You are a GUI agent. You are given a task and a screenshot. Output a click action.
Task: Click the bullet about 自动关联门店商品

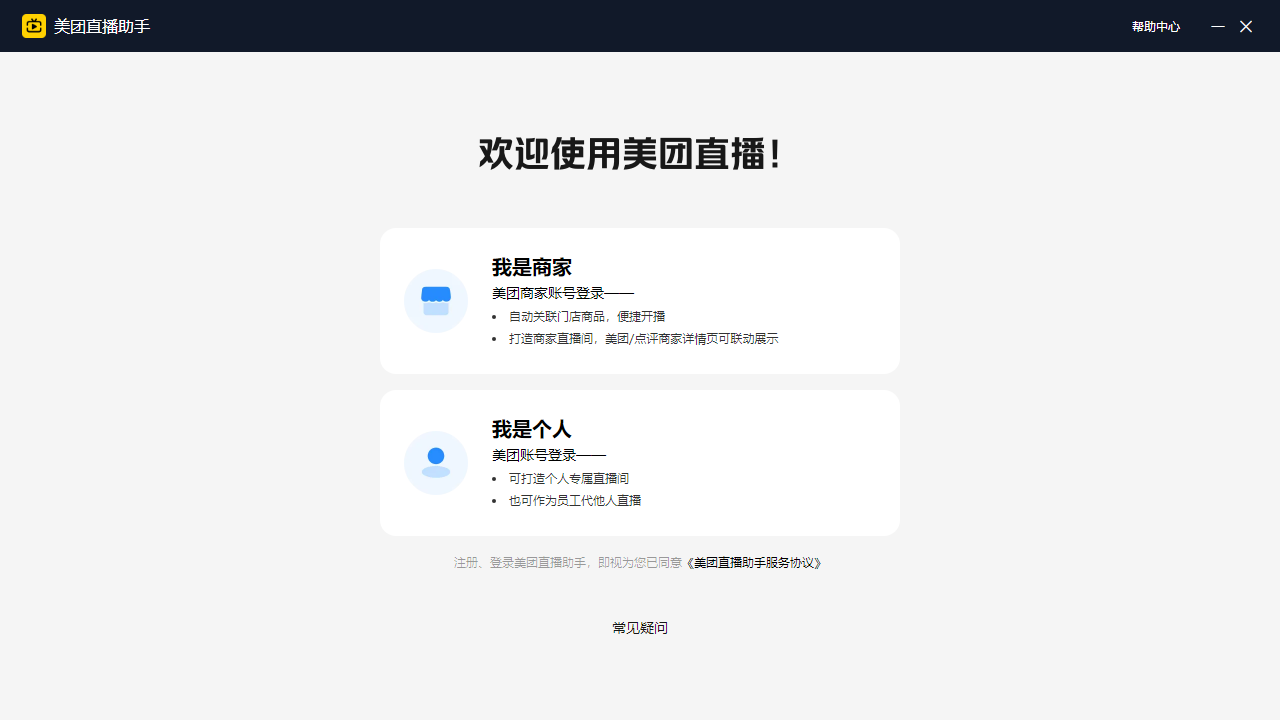(590, 316)
